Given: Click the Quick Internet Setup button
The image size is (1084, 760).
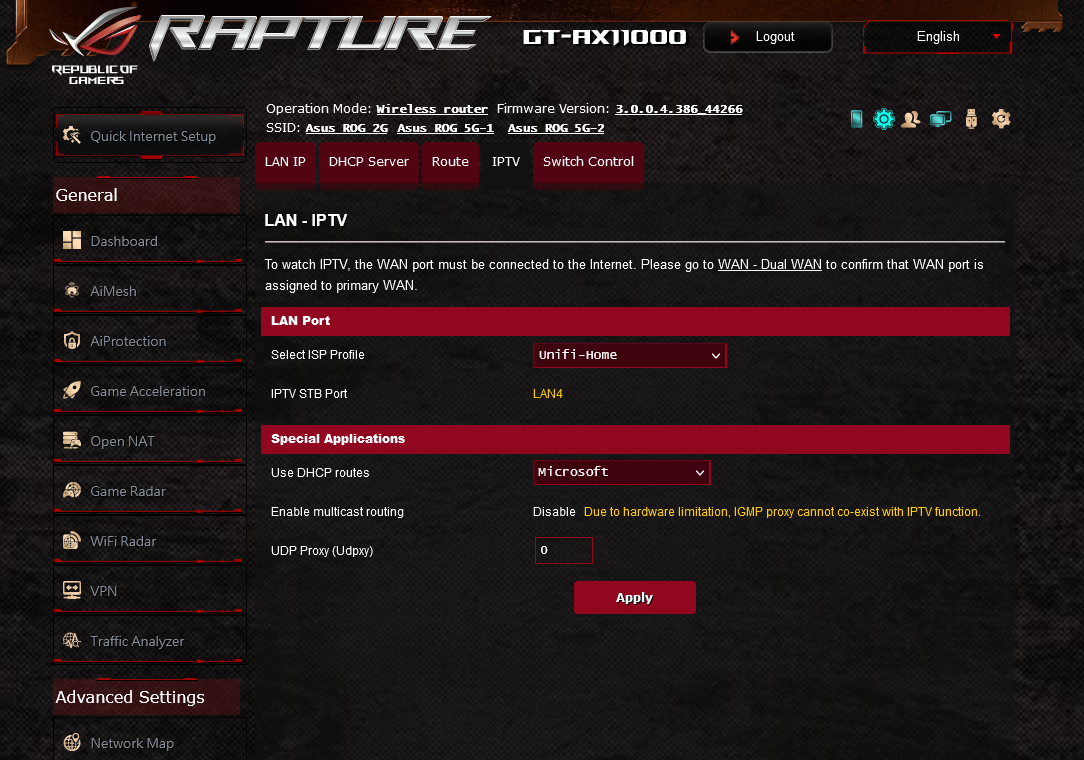Looking at the screenshot, I should pos(149,136).
